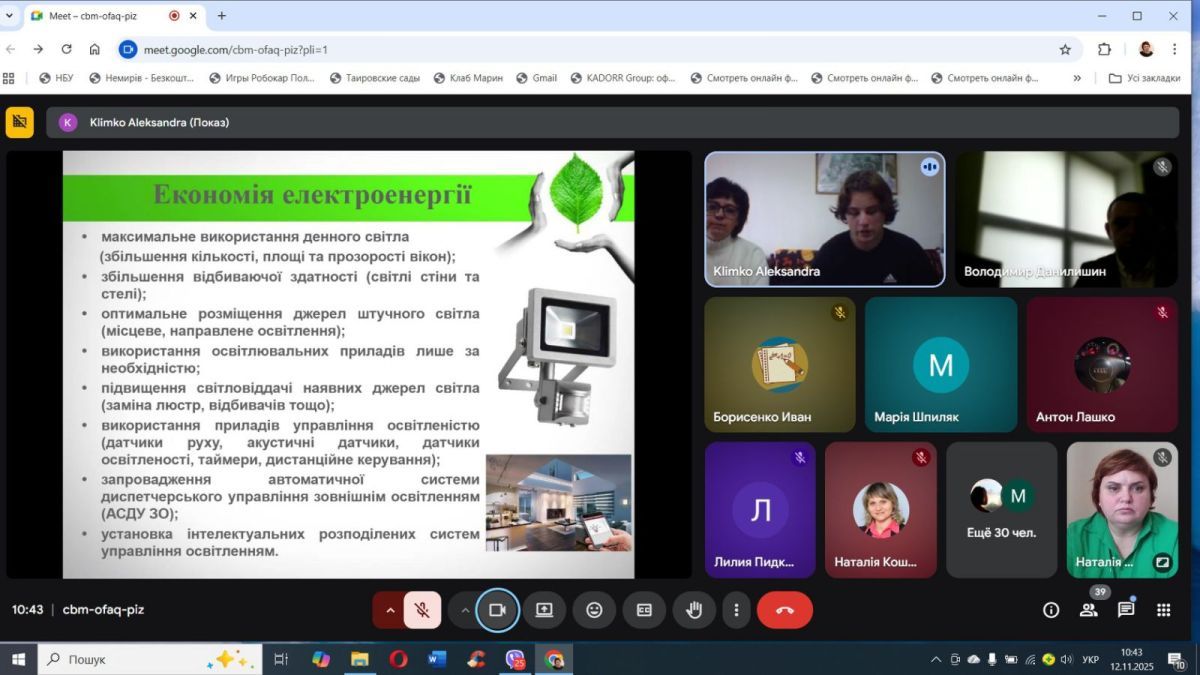
Task: Expand video settings arrow beside camera
Action: pos(464,610)
